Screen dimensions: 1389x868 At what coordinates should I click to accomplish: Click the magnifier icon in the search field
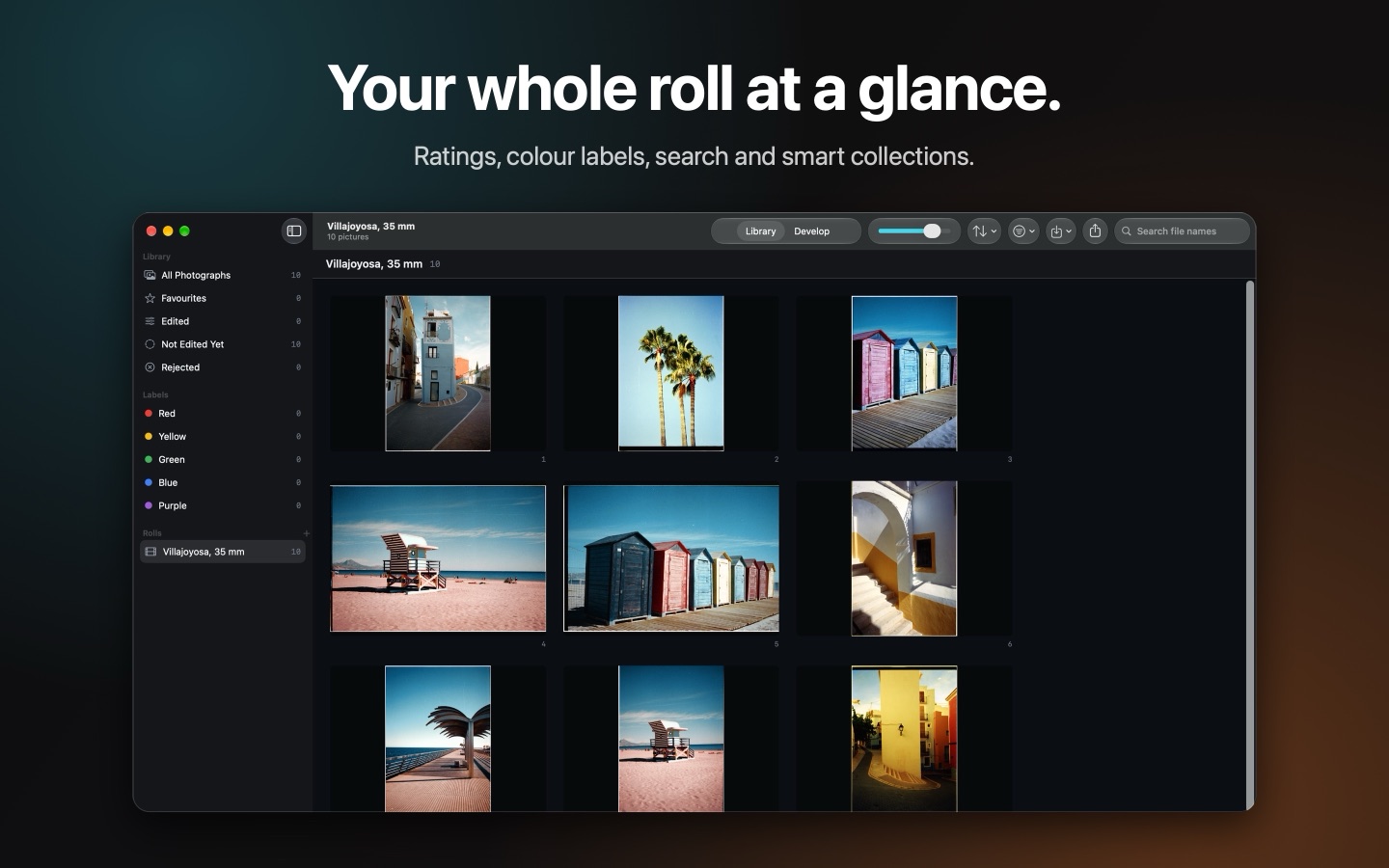pos(1126,231)
